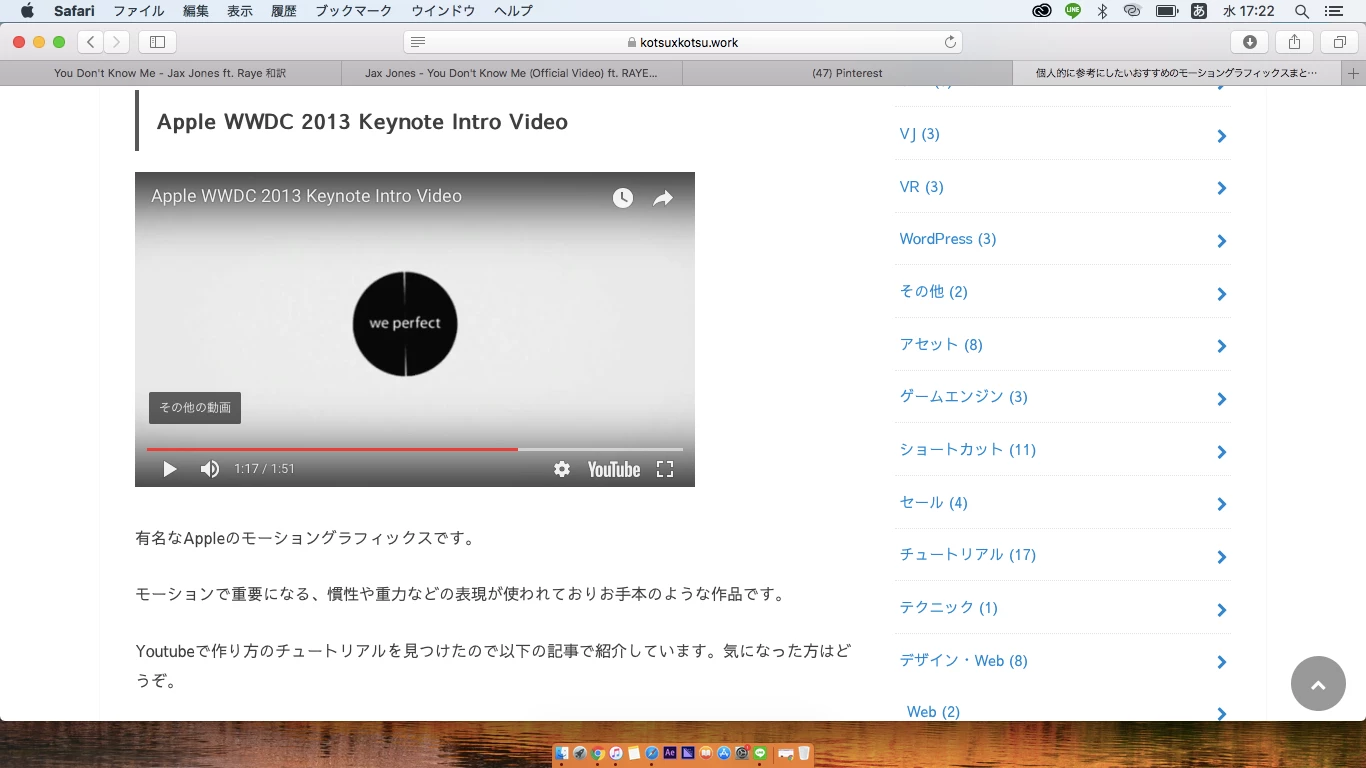This screenshot has width=1366, height=768.
Task: Open the video title link in player
Action: [x=306, y=196]
